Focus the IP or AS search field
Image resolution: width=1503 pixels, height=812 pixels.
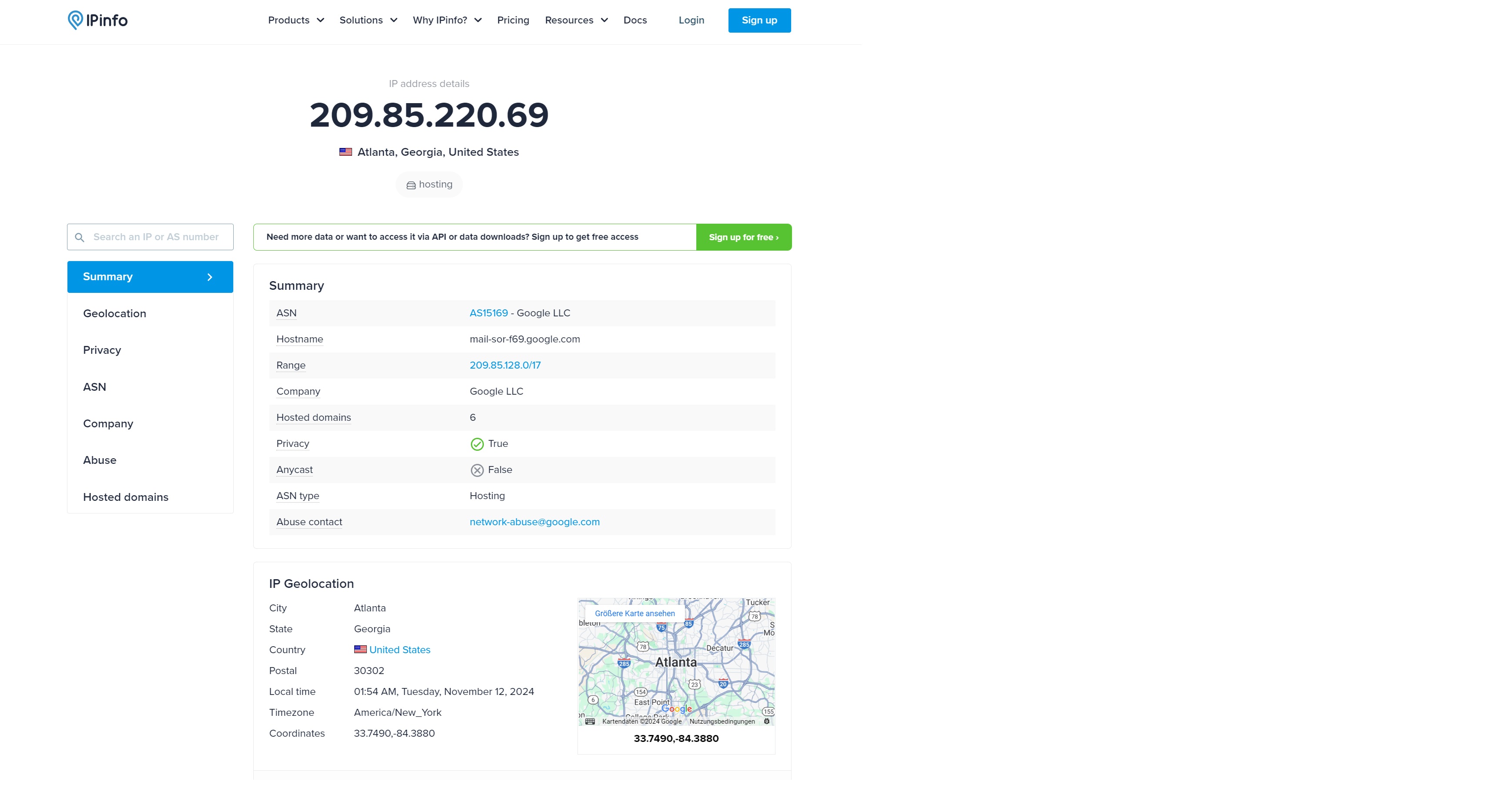(156, 237)
